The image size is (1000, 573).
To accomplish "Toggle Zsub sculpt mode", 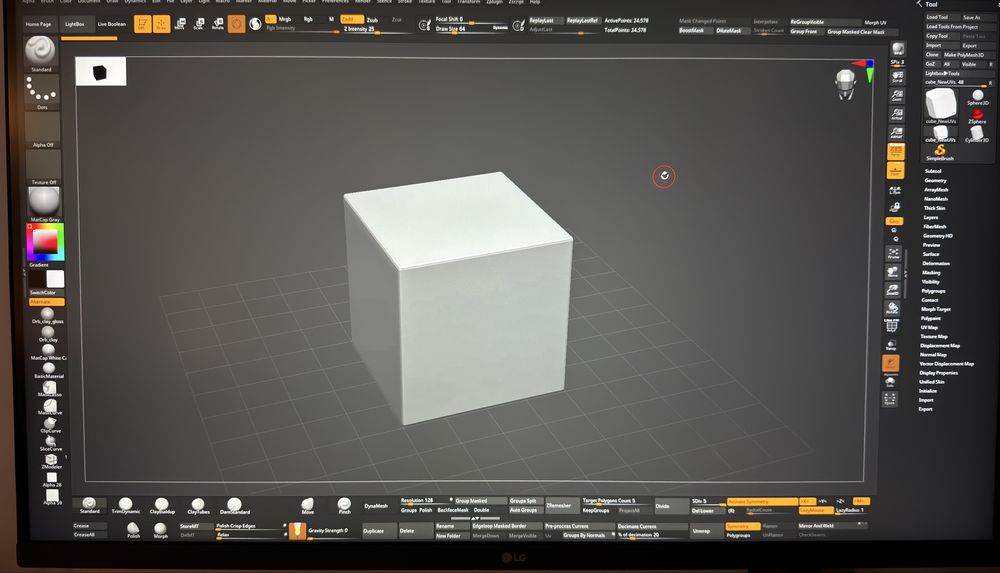I will [372, 20].
